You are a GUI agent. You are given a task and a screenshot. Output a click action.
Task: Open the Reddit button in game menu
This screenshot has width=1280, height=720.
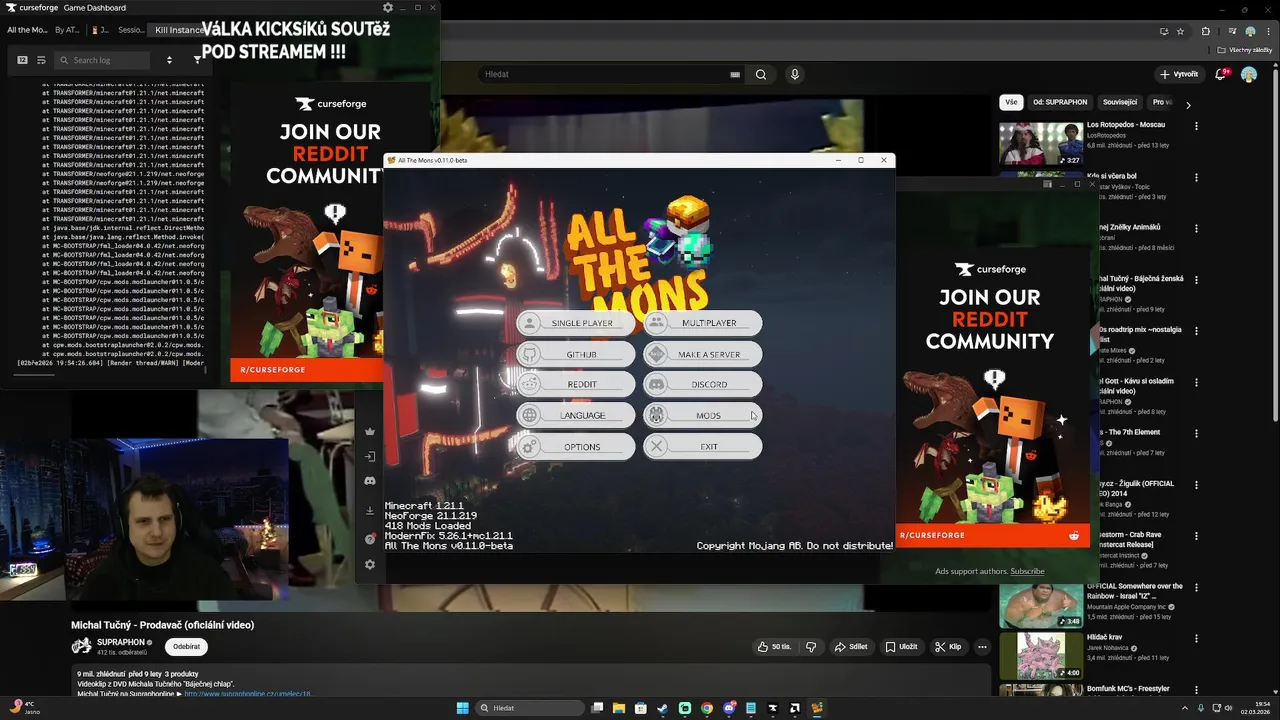point(576,384)
